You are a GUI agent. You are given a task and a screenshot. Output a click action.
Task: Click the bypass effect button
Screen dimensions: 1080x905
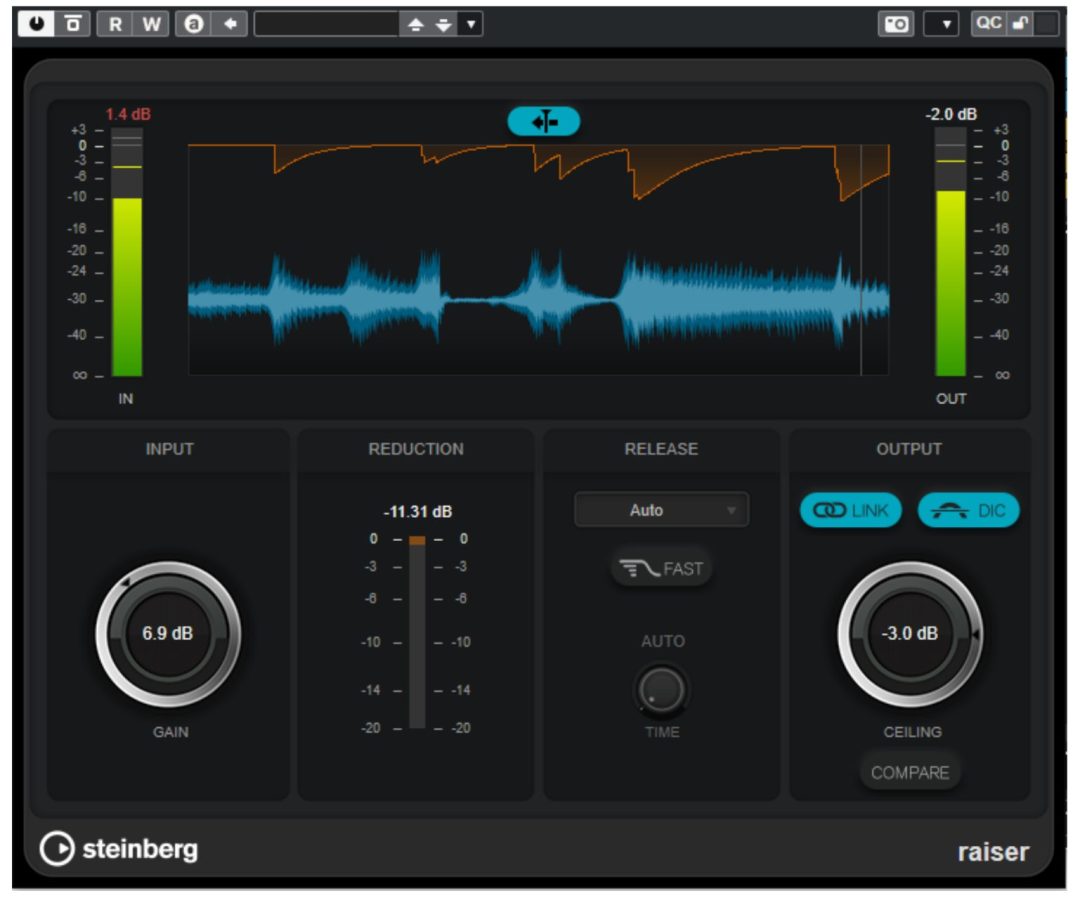[72, 24]
